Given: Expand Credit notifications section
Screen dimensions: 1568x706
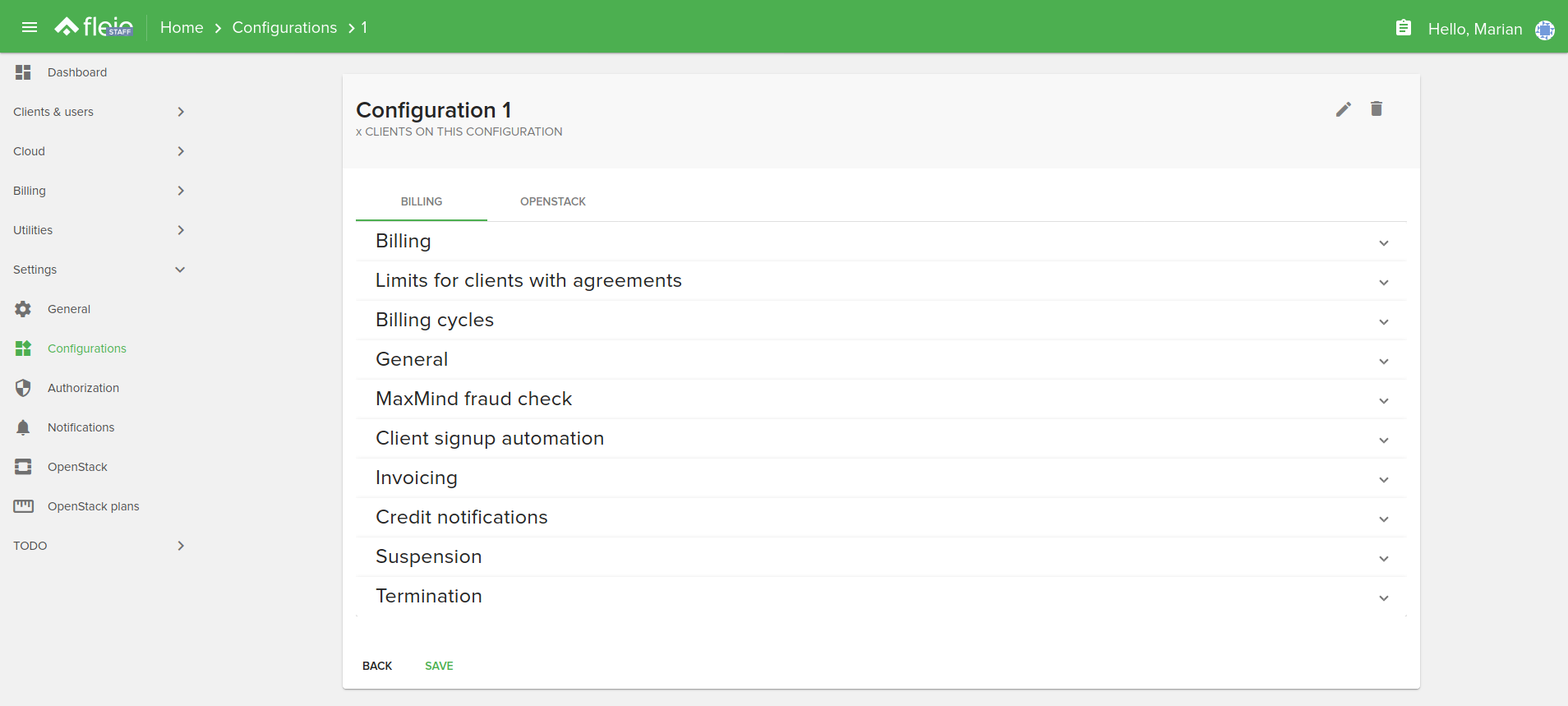Looking at the screenshot, I should coord(881,518).
